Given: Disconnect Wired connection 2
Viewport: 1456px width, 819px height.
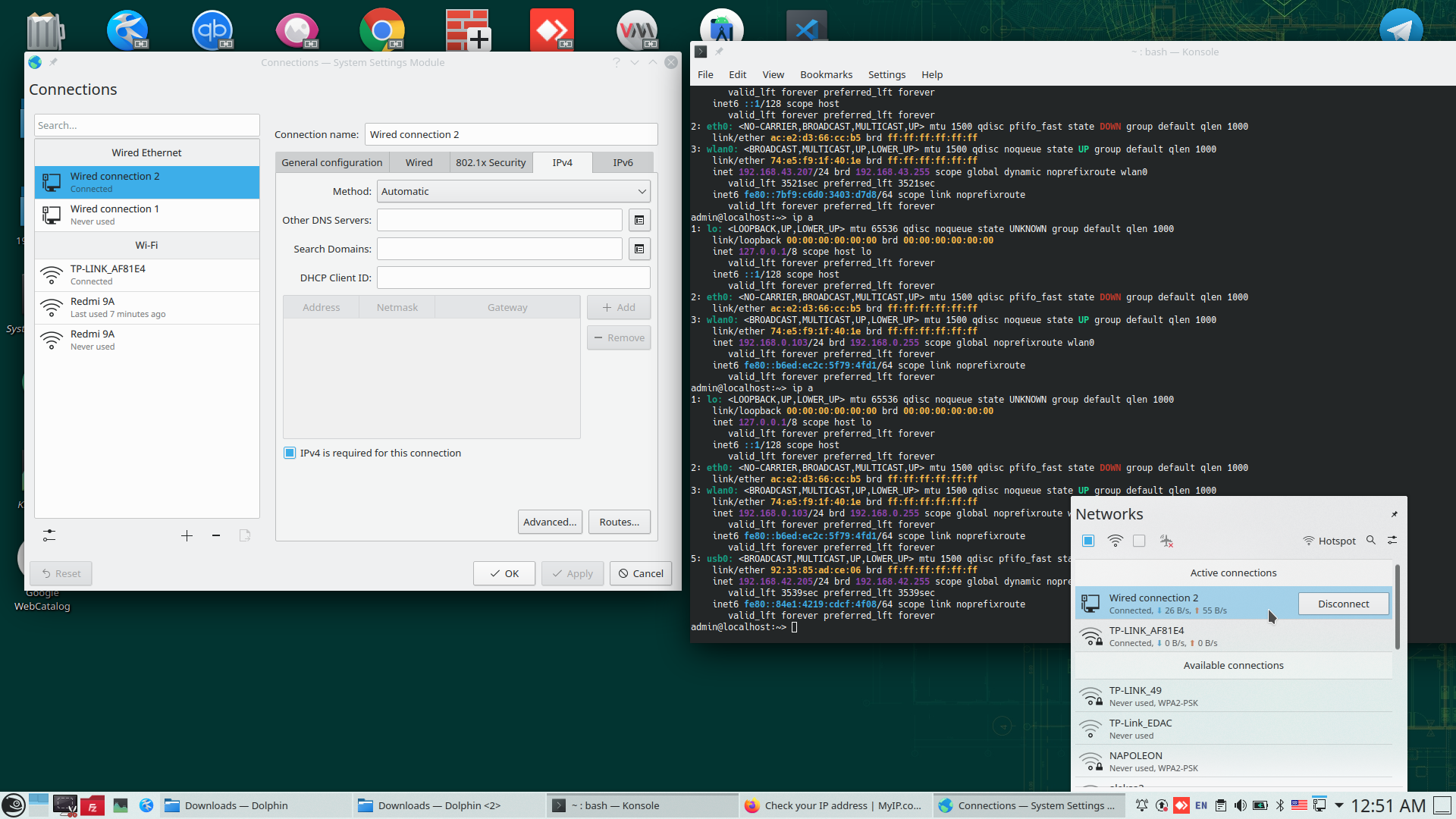Looking at the screenshot, I should (1343, 604).
